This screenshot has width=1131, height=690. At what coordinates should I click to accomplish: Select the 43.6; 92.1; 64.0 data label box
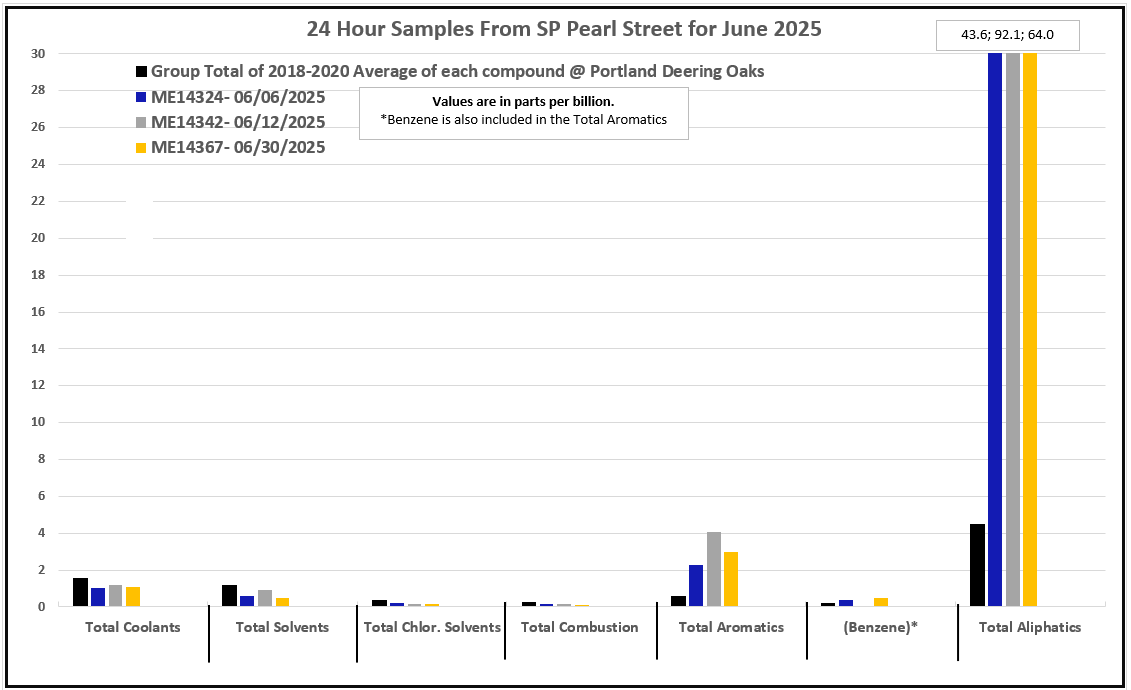click(x=1007, y=35)
